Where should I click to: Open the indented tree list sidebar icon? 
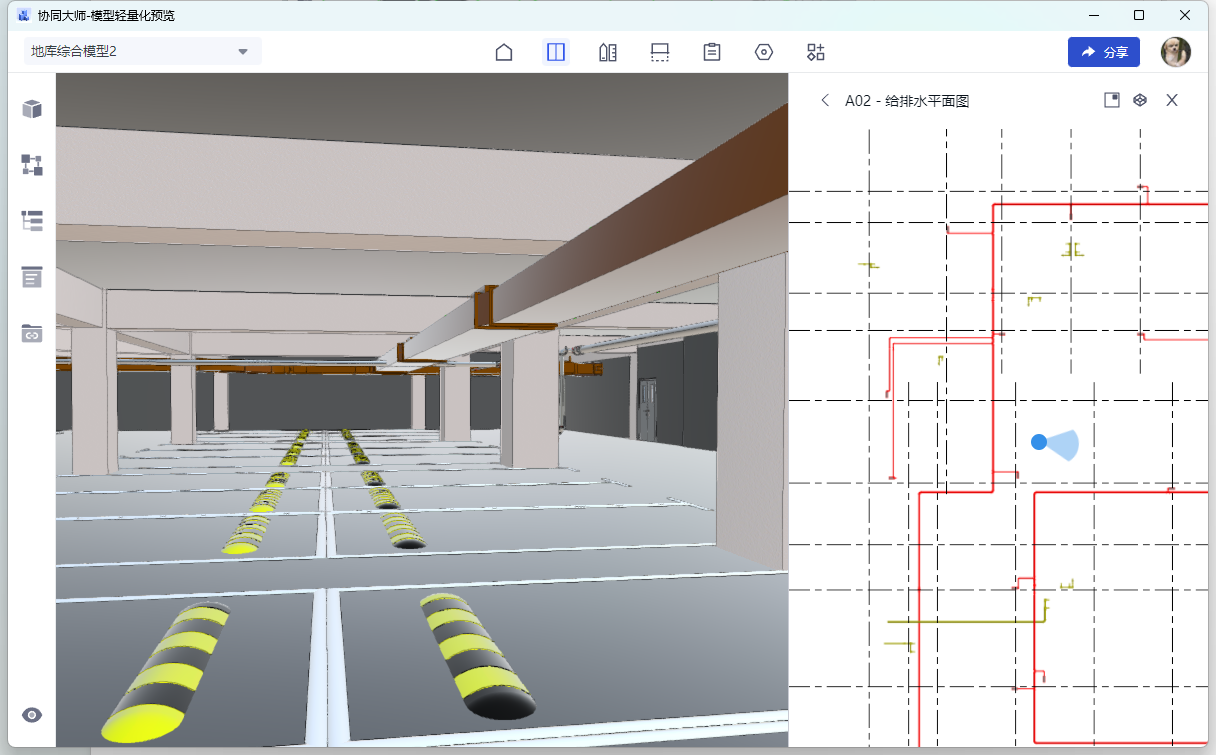32,221
